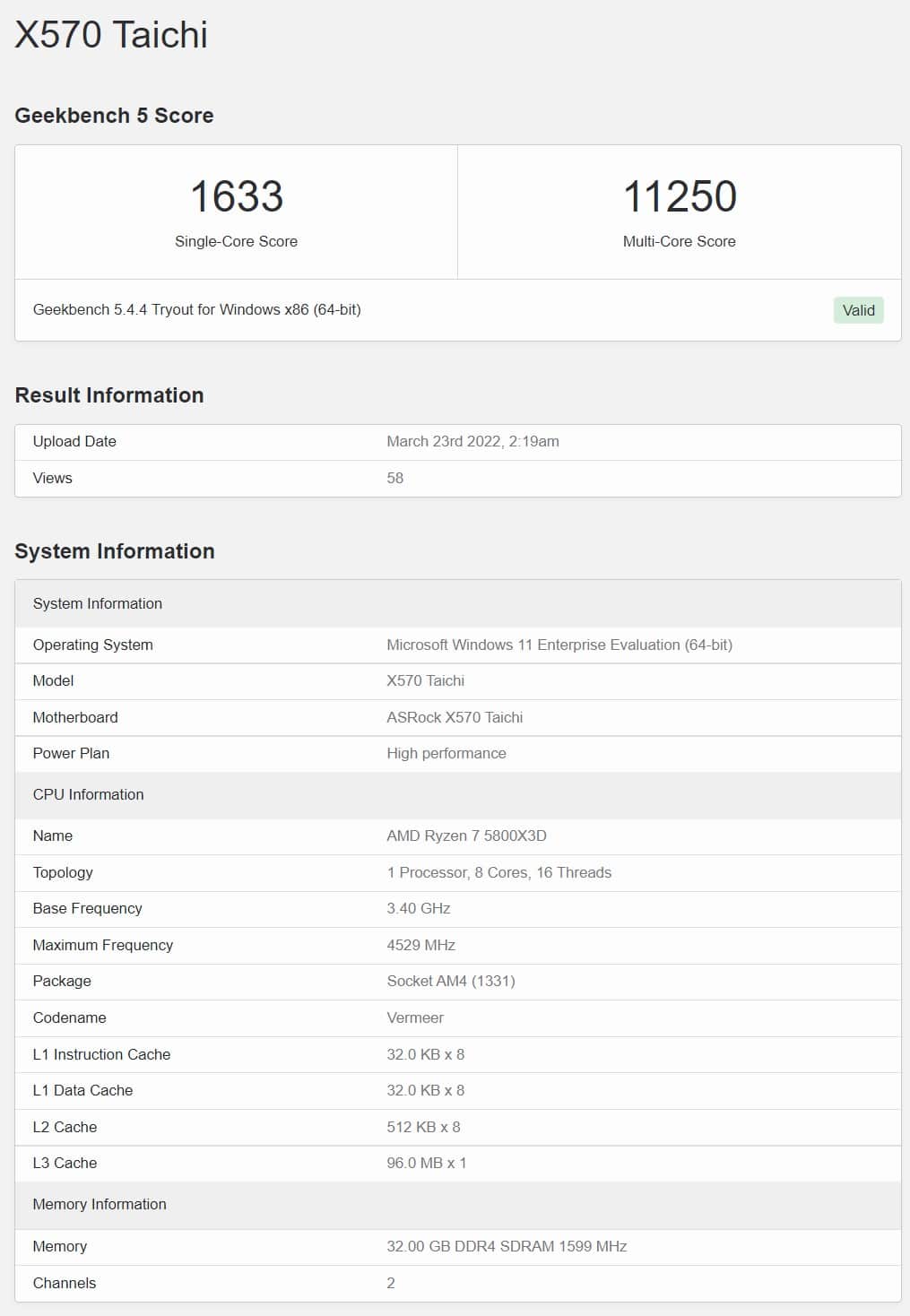This screenshot has width=910, height=1316.
Task: Click the 1 Processor, 8 Cores, 16 Threads value
Action: tap(499, 872)
